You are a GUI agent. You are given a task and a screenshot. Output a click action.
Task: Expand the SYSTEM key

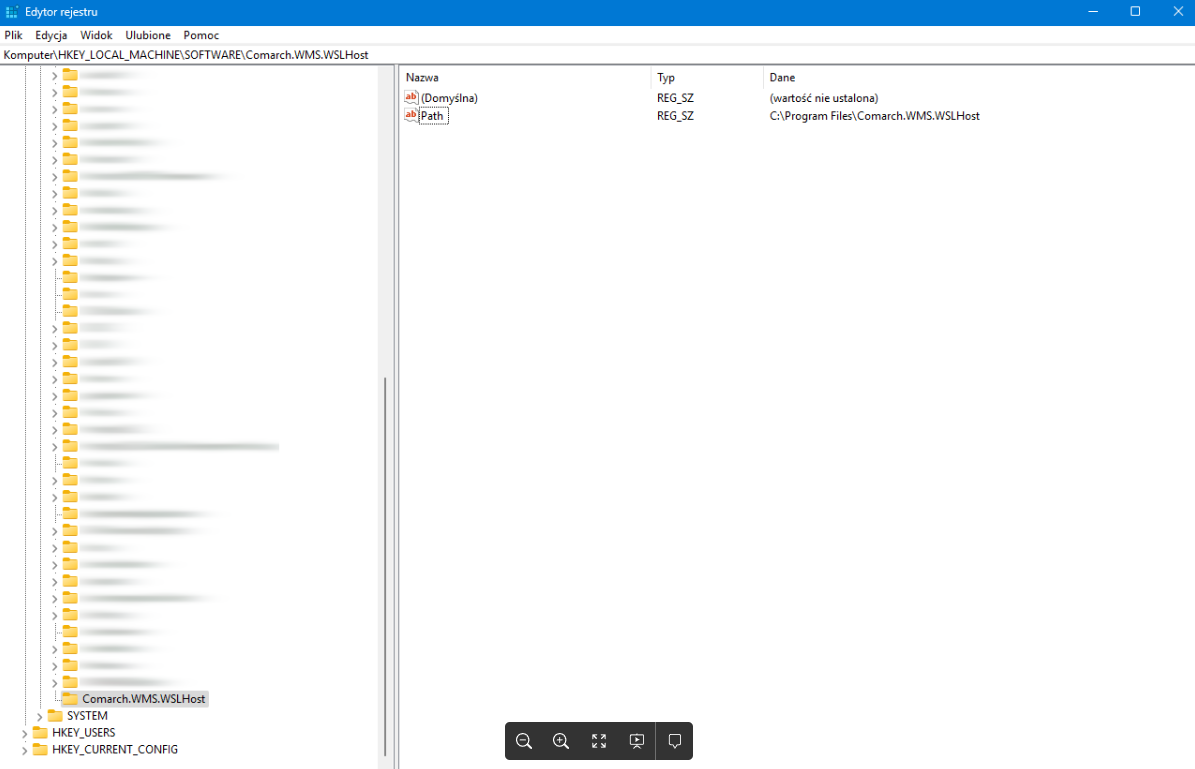pos(40,716)
